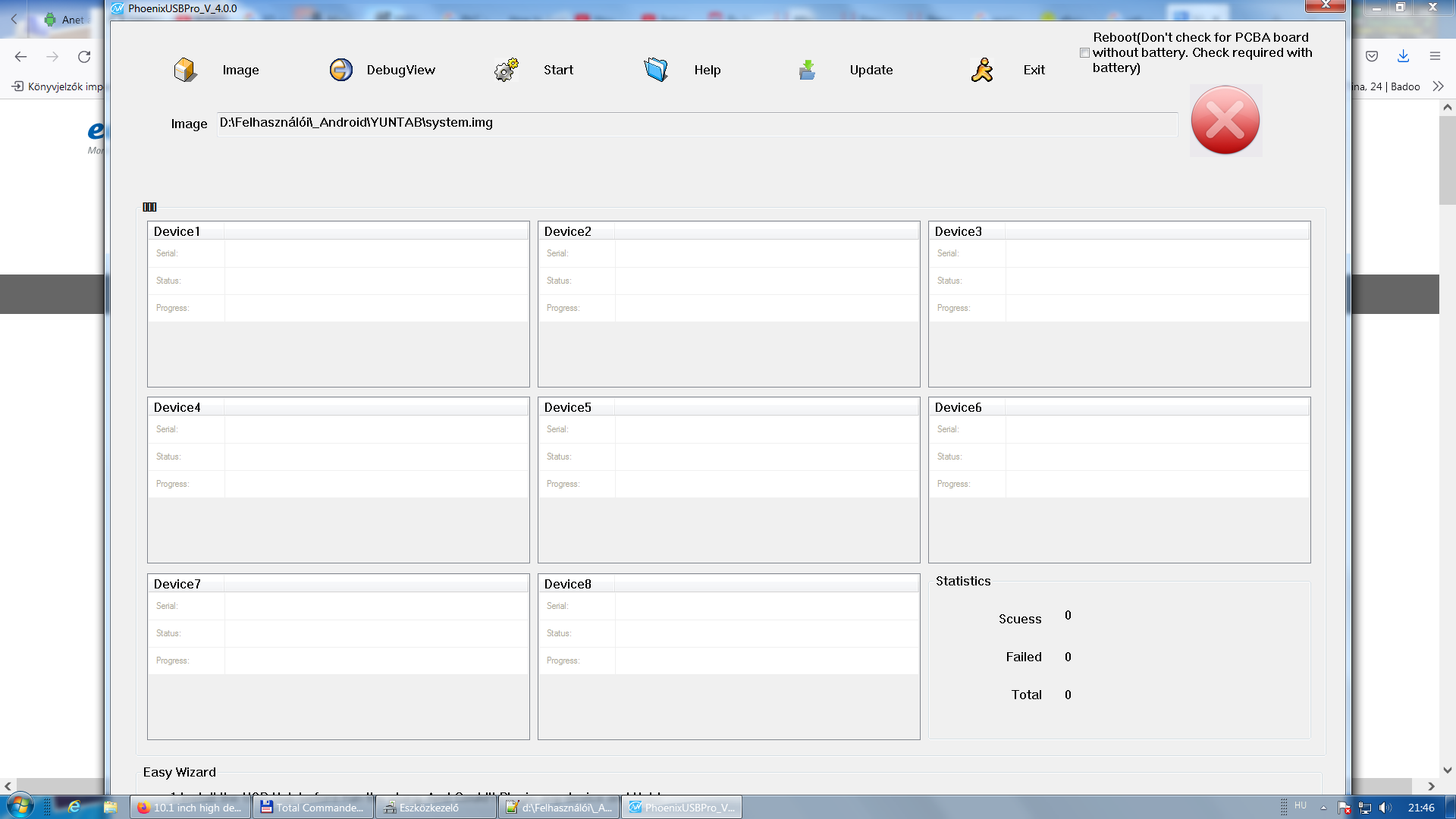Click the Update download icon

tap(807, 70)
